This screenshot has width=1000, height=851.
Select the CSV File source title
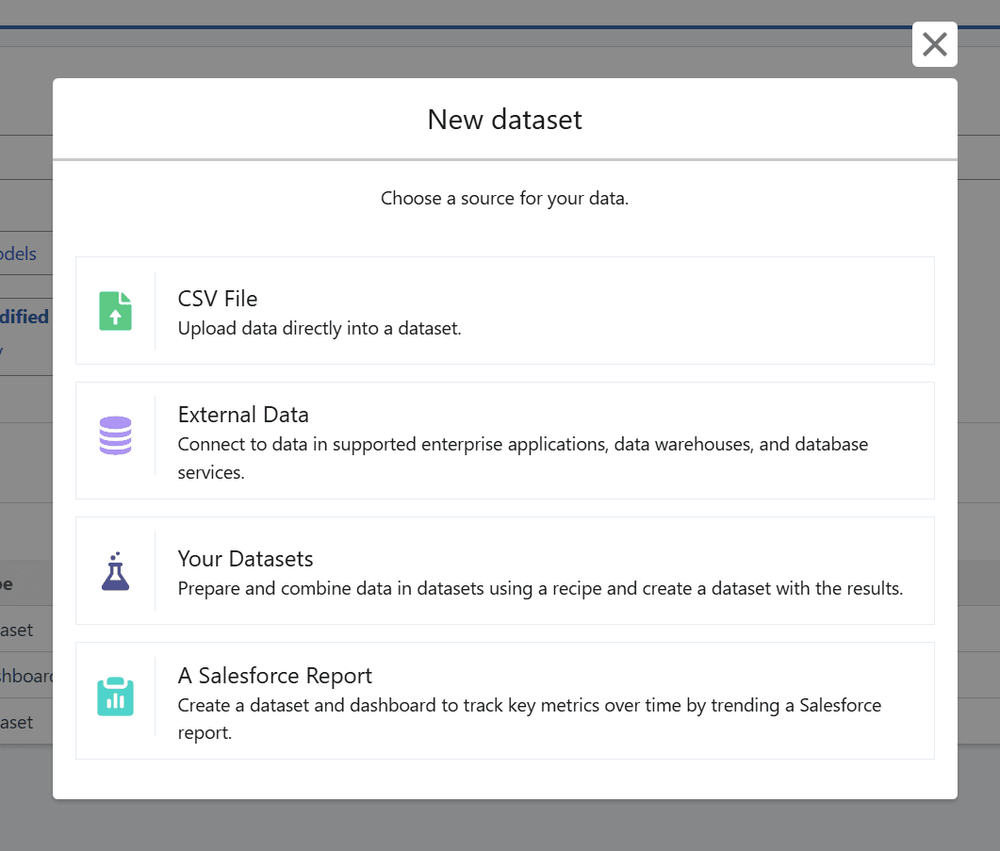click(217, 299)
